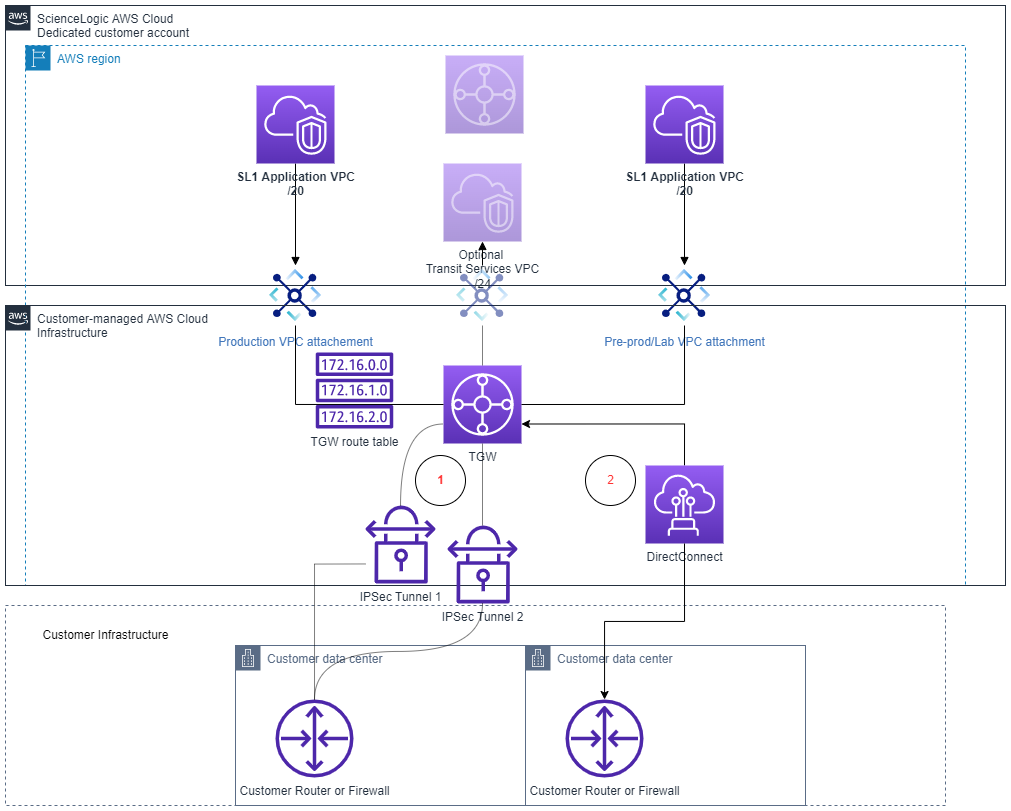This screenshot has height=811, width=1011.
Task: Select the numbered circle marker 2
Action: (610, 481)
